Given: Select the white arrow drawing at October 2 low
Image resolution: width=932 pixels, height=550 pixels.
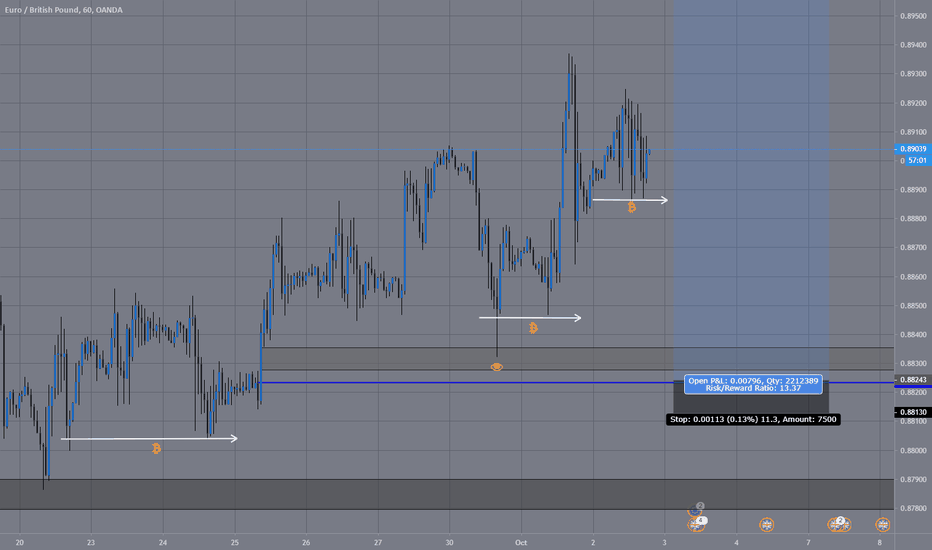Looking at the screenshot, I should (630, 200).
